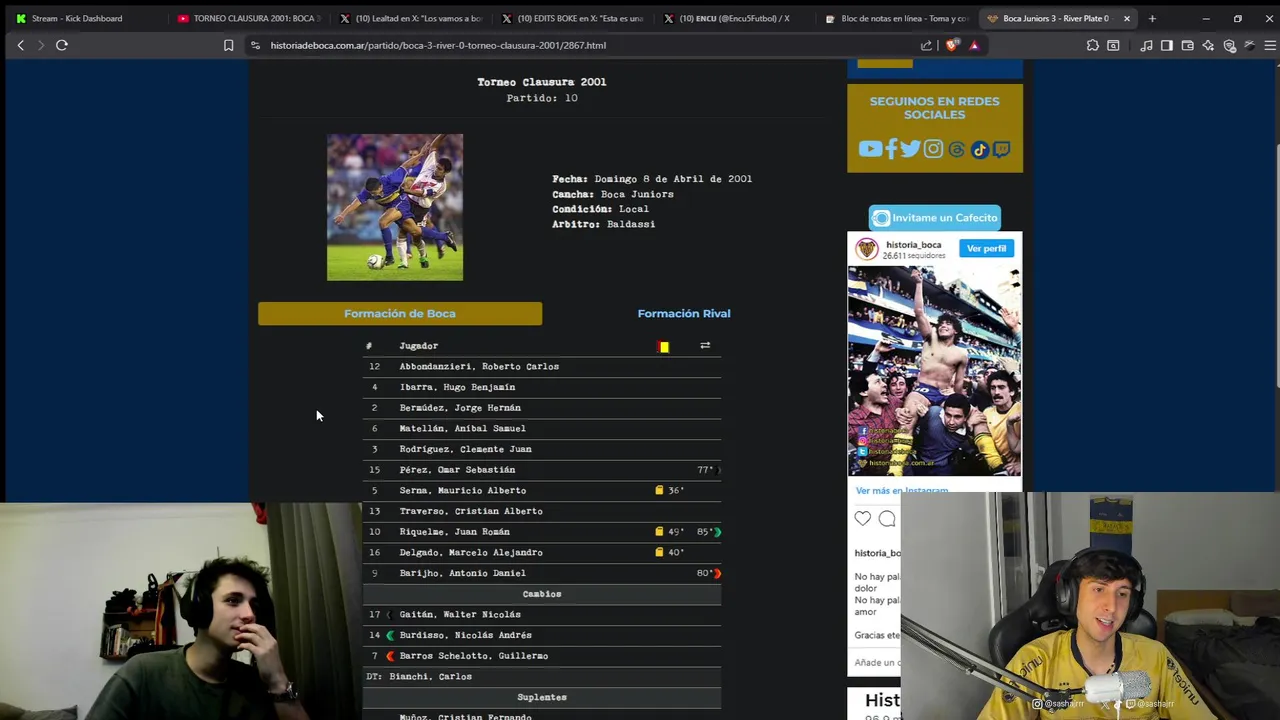This screenshot has width=1280, height=720.
Task: Go back with the browser back arrow
Action: (20, 45)
